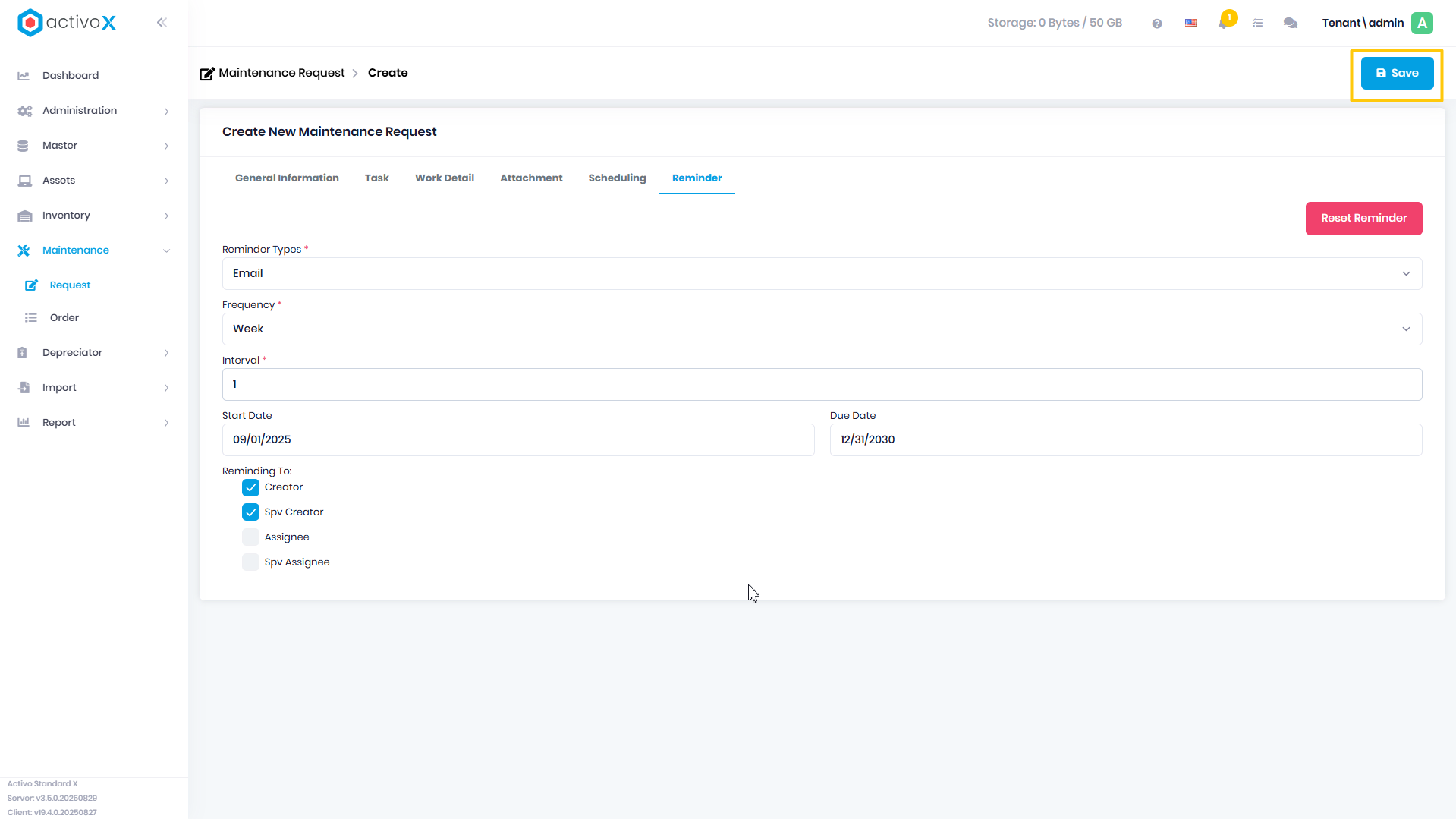Save the maintenance request

[x=1397, y=74]
